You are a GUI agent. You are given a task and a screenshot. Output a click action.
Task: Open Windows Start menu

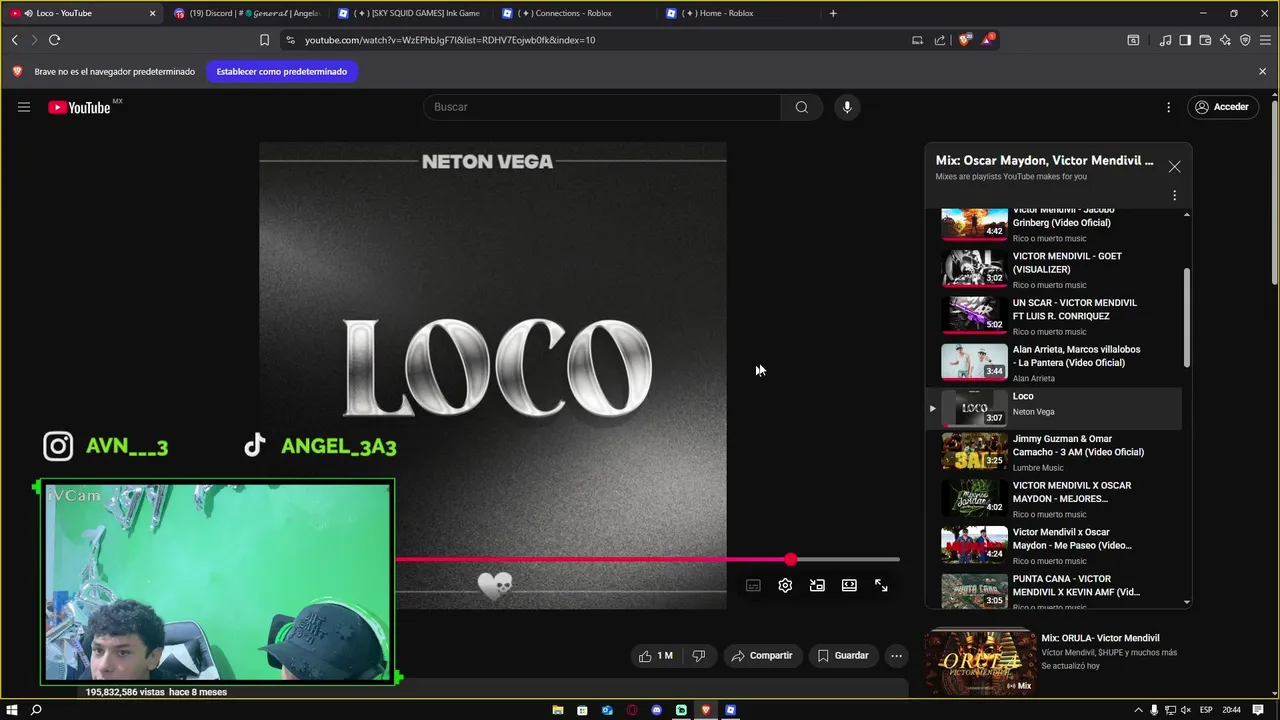click(x=12, y=710)
